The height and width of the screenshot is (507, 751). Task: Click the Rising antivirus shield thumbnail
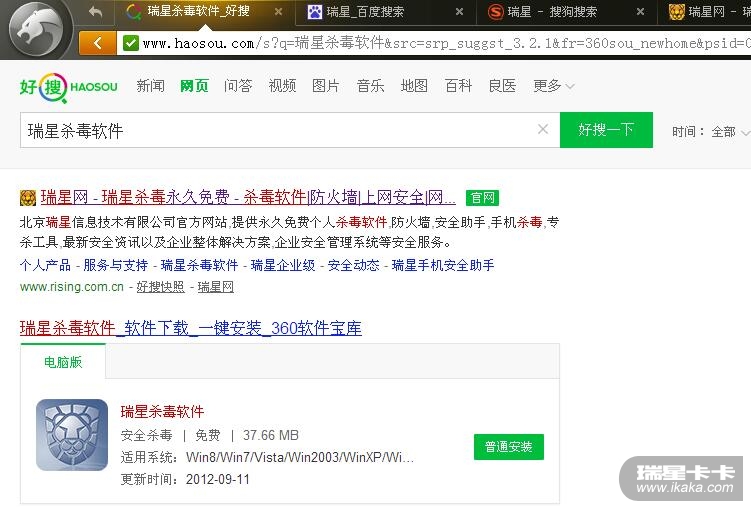click(x=72, y=435)
